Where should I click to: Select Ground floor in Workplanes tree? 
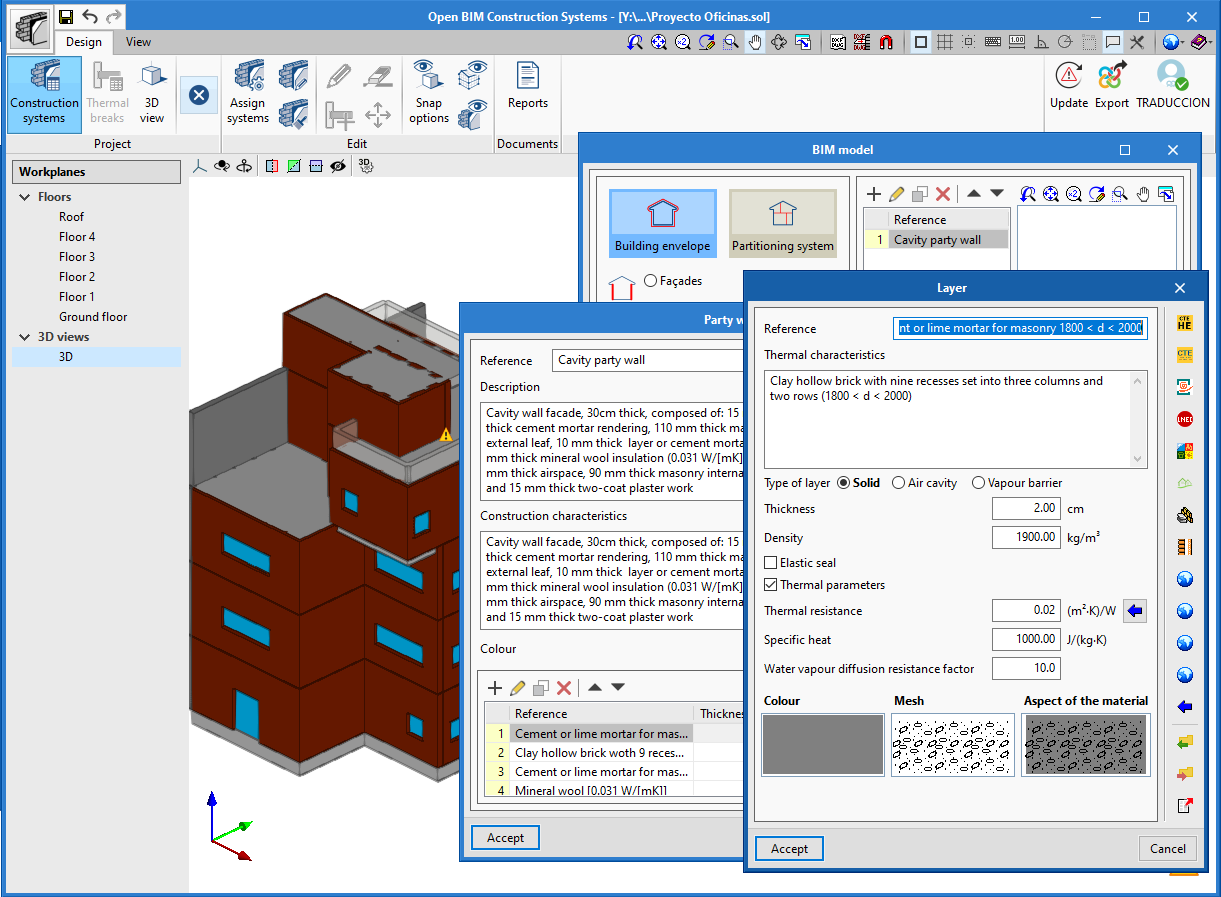(x=93, y=317)
